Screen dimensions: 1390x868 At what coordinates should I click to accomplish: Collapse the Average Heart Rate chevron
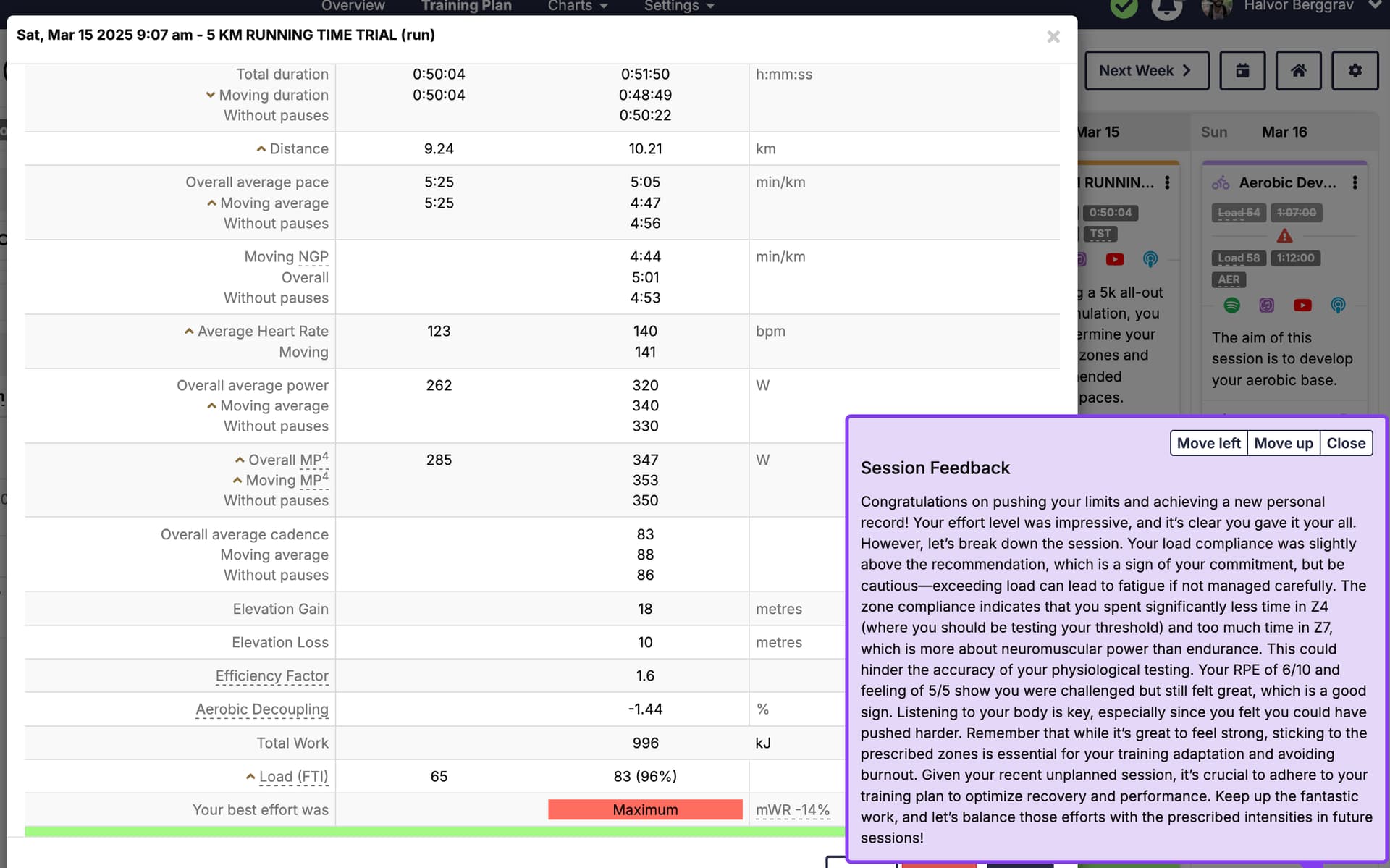(x=189, y=331)
